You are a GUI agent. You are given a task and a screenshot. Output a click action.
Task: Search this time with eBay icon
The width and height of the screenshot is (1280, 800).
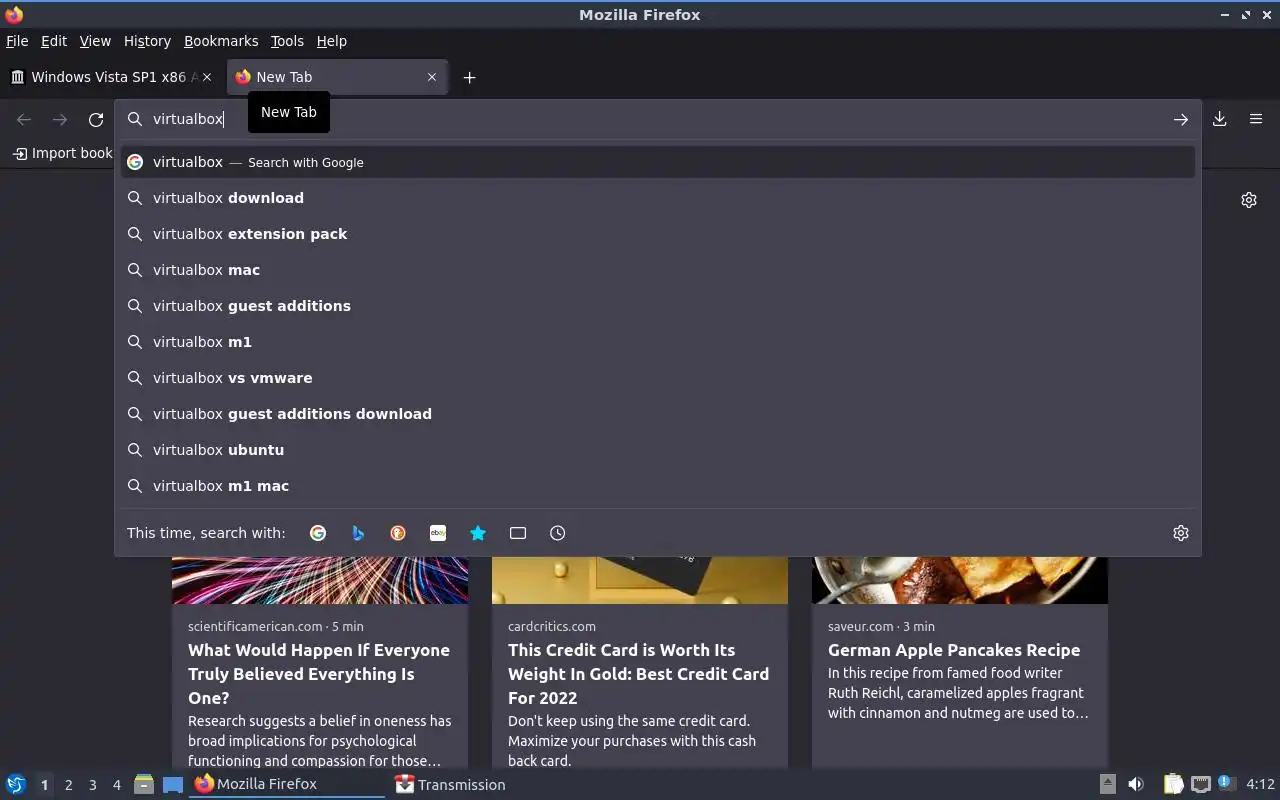pyautogui.click(x=438, y=533)
